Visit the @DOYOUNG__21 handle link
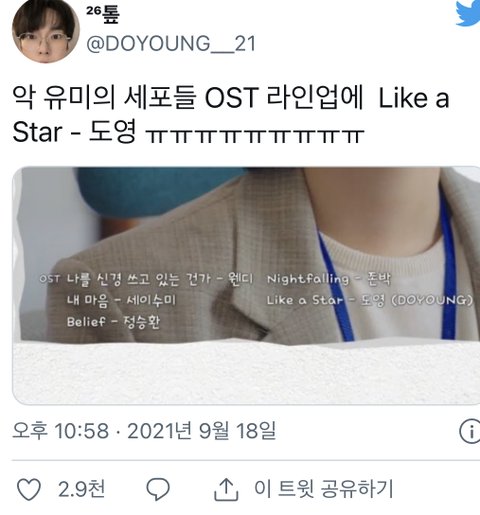 (x=171, y=44)
